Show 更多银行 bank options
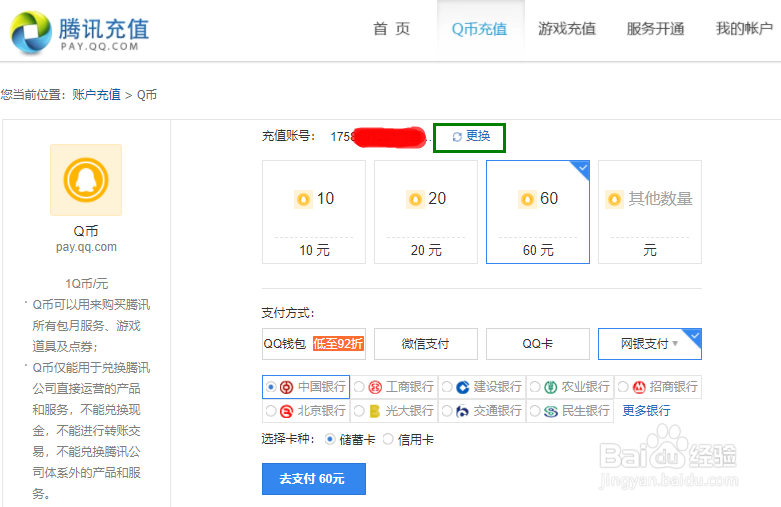Image resolution: width=781 pixels, height=507 pixels. (x=646, y=411)
